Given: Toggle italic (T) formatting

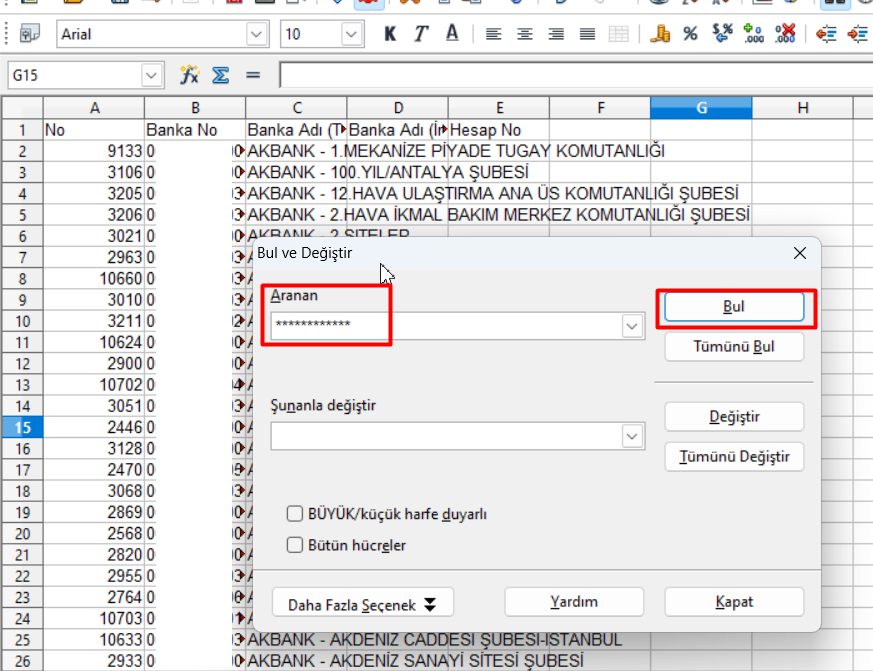Looking at the screenshot, I should [x=421, y=35].
